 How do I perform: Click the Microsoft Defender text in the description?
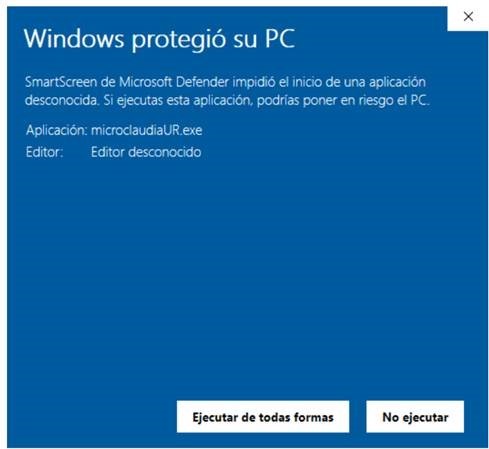pyautogui.click(x=174, y=82)
